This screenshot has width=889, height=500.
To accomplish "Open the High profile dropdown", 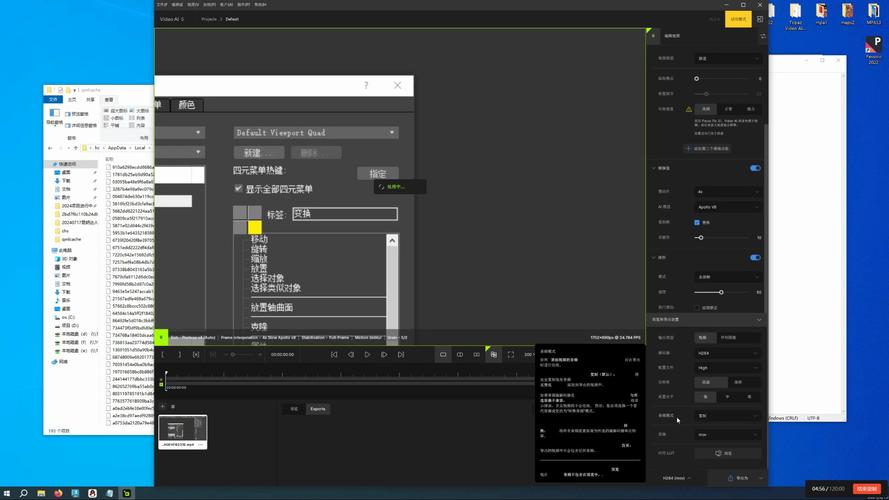I will 728,367.
